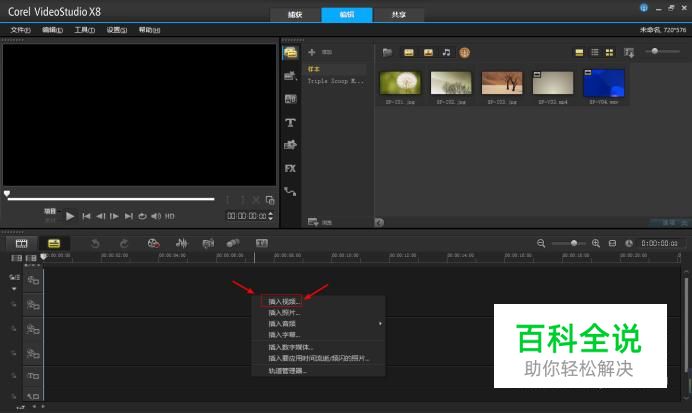The width and height of the screenshot is (692, 413).
Task: Click the Redo arrow
Action: tap(124, 243)
